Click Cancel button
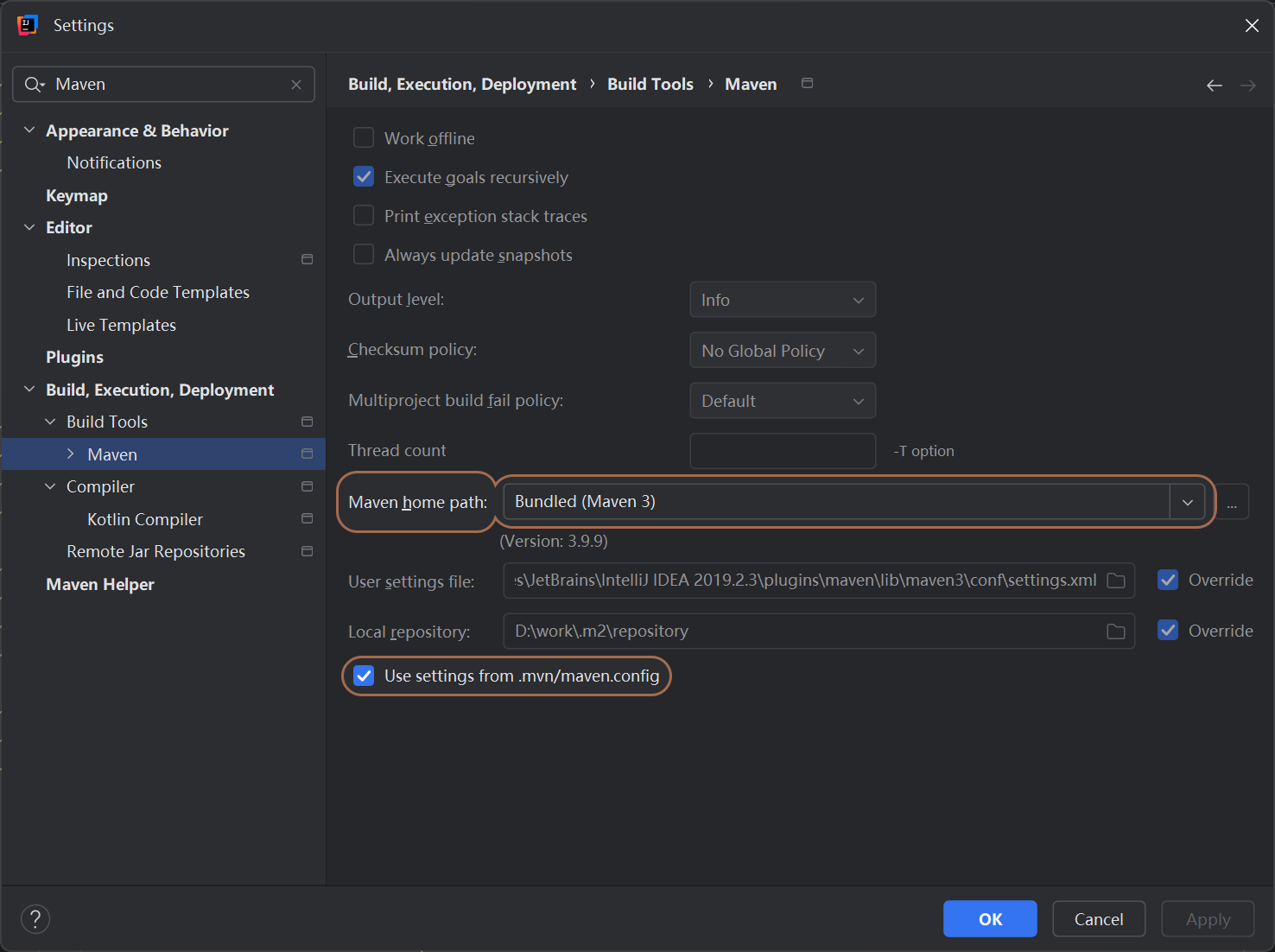The image size is (1275, 952). (1099, 919)
